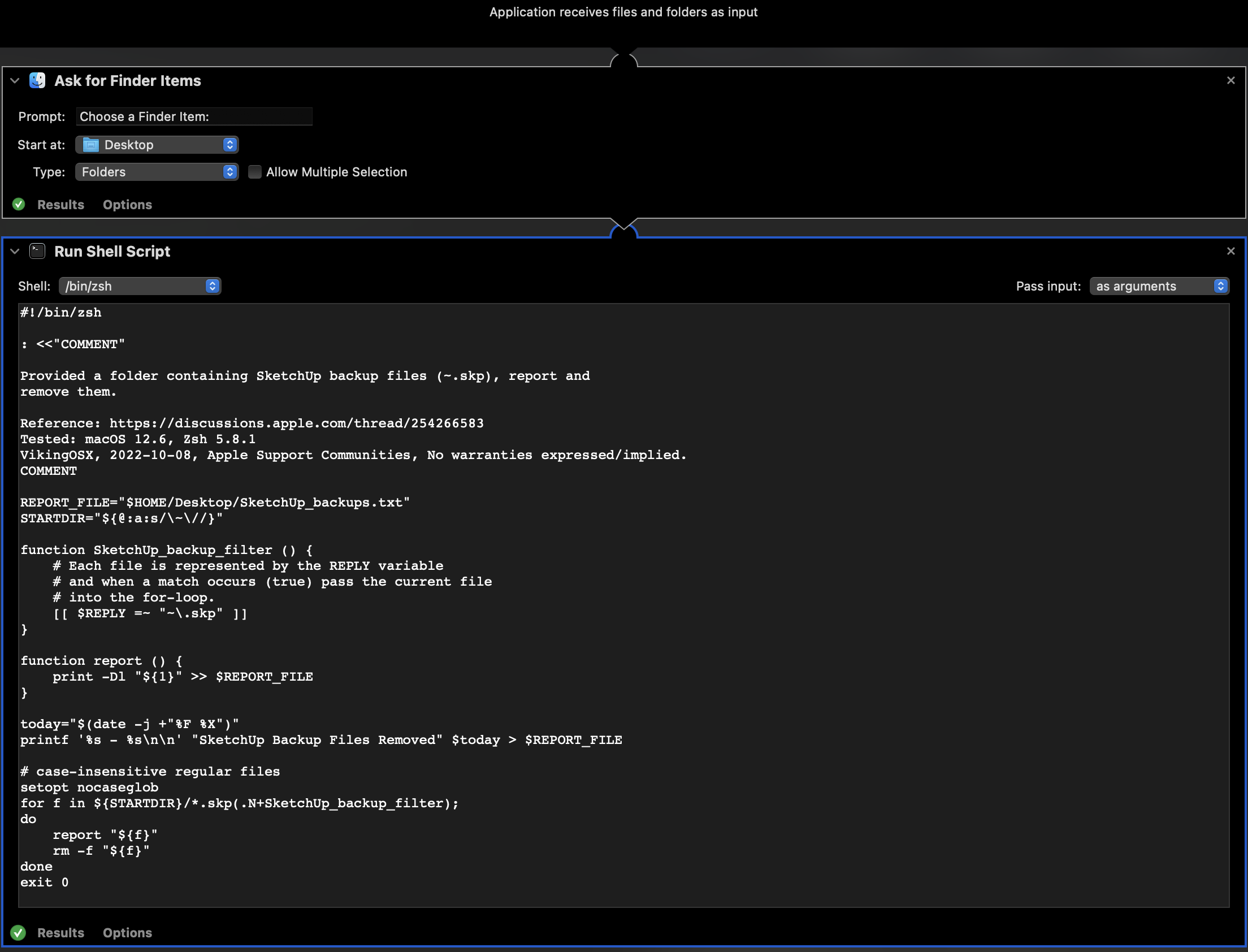Click the green checkmark in Run Shell Script
The image size is (1248, 952).
coord(19,932)
